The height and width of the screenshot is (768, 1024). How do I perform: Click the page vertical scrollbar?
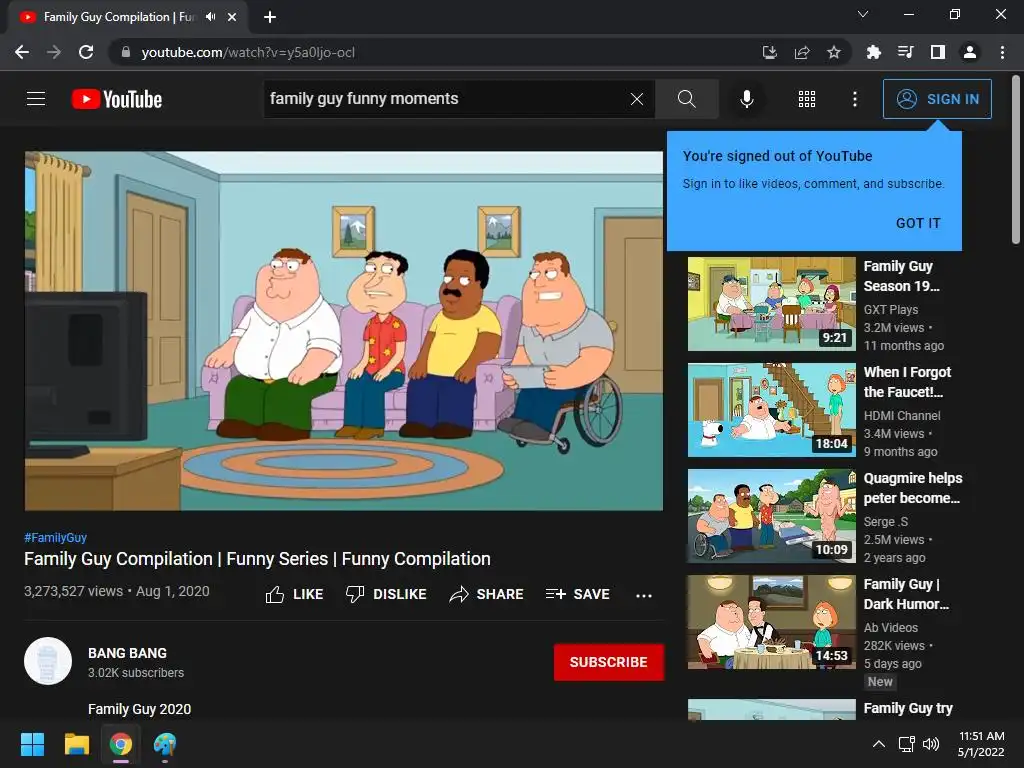point(1016,160)
